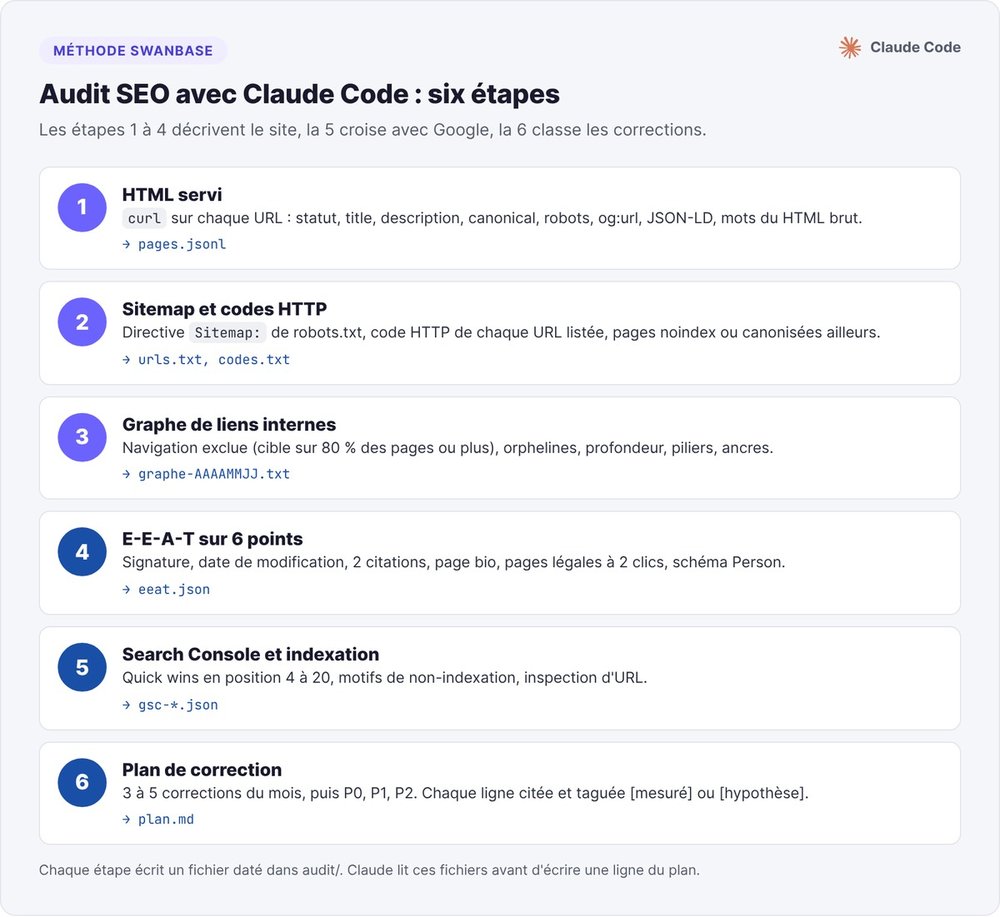Click the MÉTHODE SWANBASE badge
This screenshot has width=1000, height=917.
(133, 50)
